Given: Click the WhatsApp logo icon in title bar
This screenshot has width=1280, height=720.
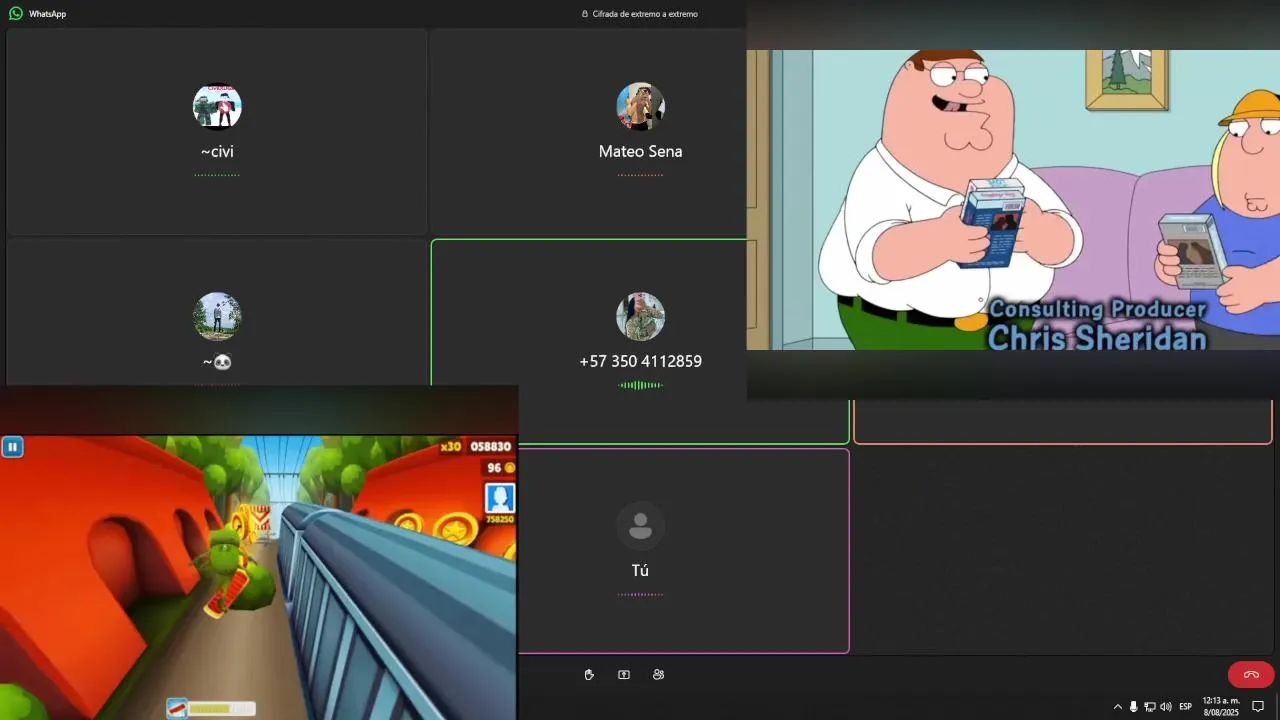Looking at the screenshot, I should pos(15,14).
